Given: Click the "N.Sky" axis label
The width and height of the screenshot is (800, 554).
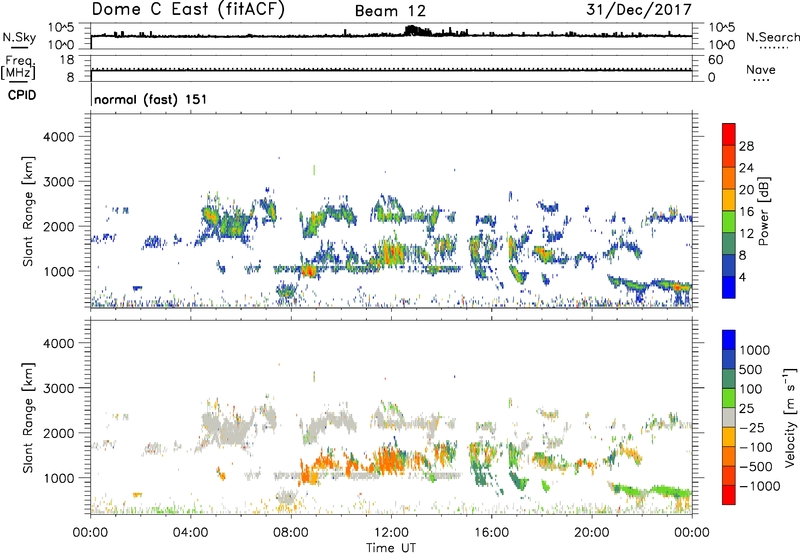Looking at the screenshot, I should 19,37.
